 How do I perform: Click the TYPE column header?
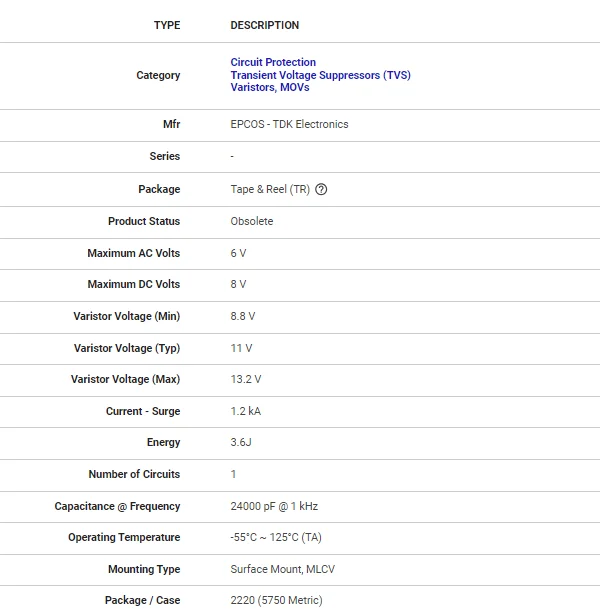point(167,25)
